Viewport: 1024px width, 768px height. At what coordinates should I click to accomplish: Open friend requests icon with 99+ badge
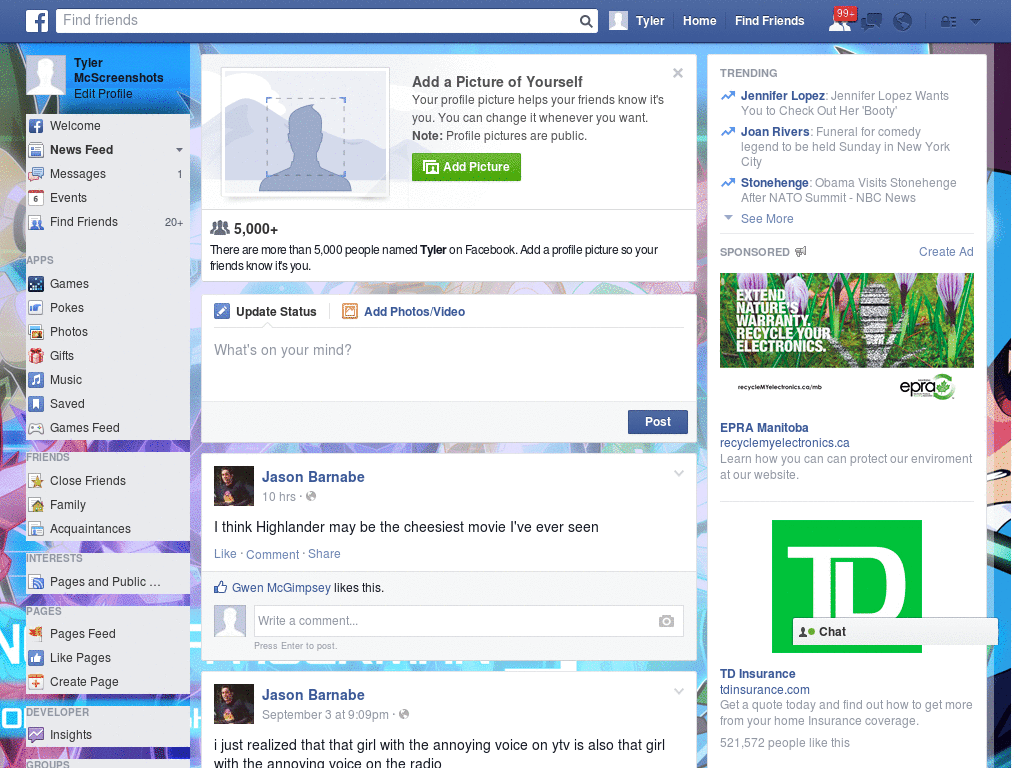click(841, 20)
